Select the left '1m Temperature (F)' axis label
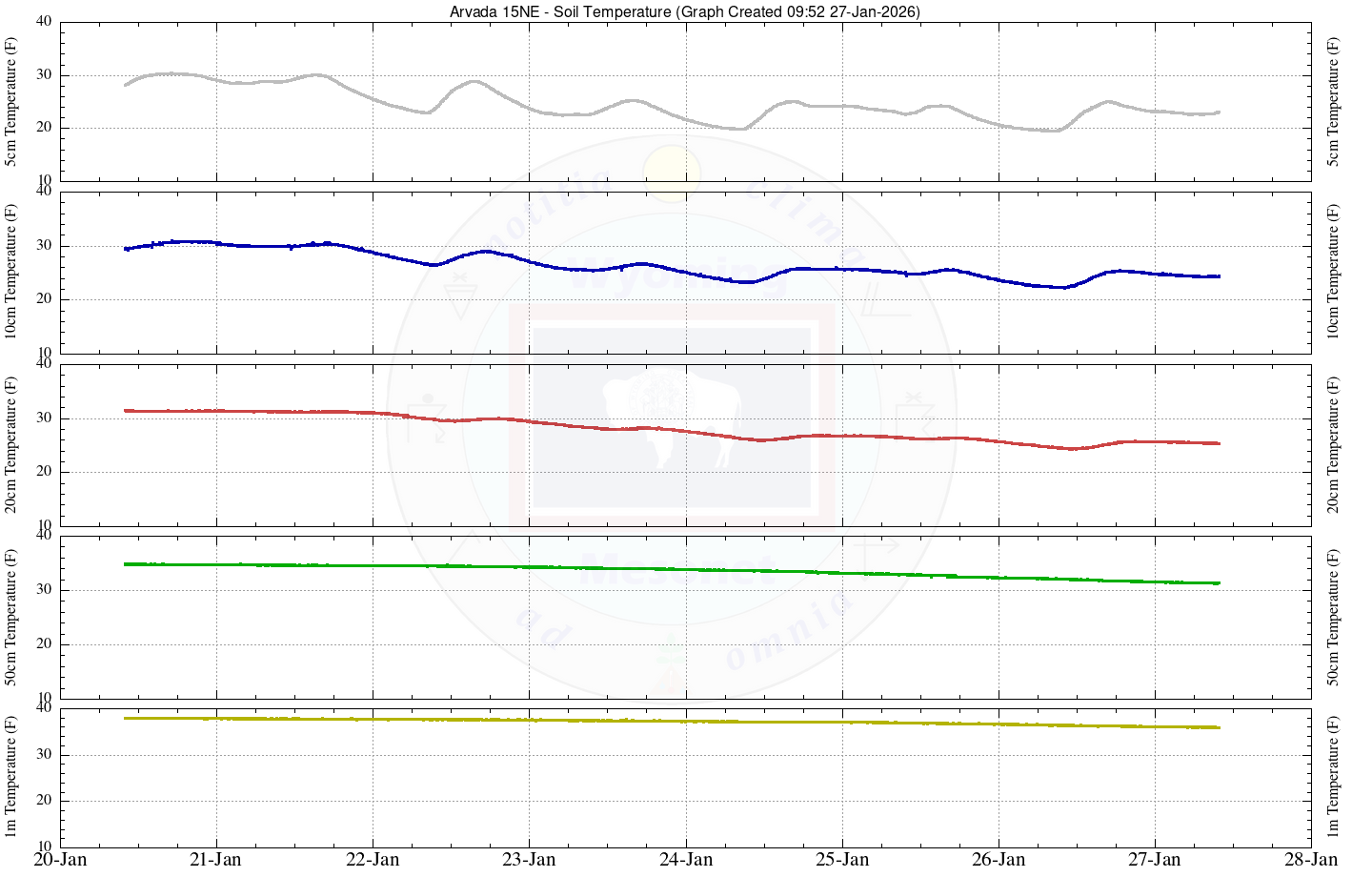Image resolution: width=1372 pixels, height=877 pixels. point(11,777)
